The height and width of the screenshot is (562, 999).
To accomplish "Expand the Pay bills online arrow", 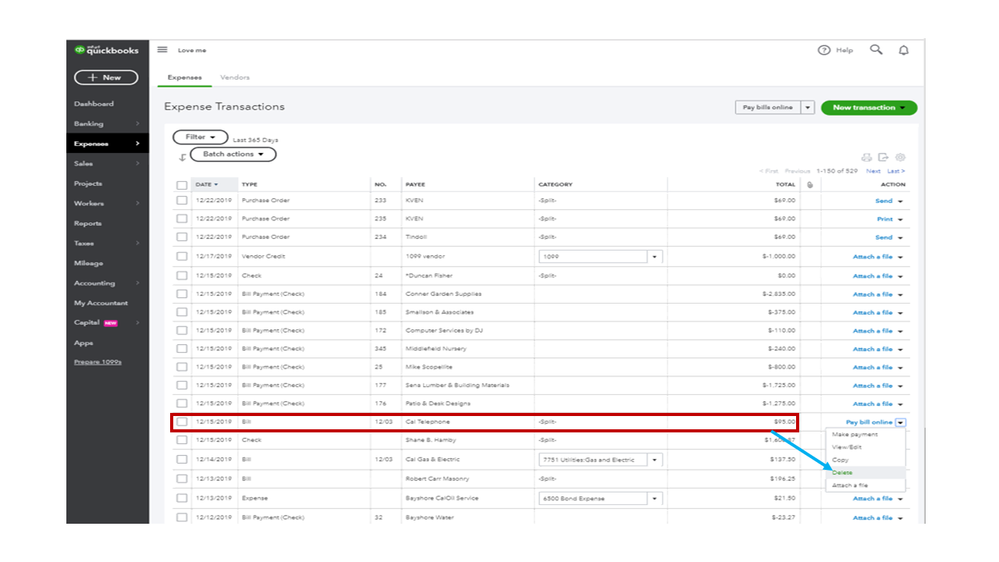I will pos(807,108).
